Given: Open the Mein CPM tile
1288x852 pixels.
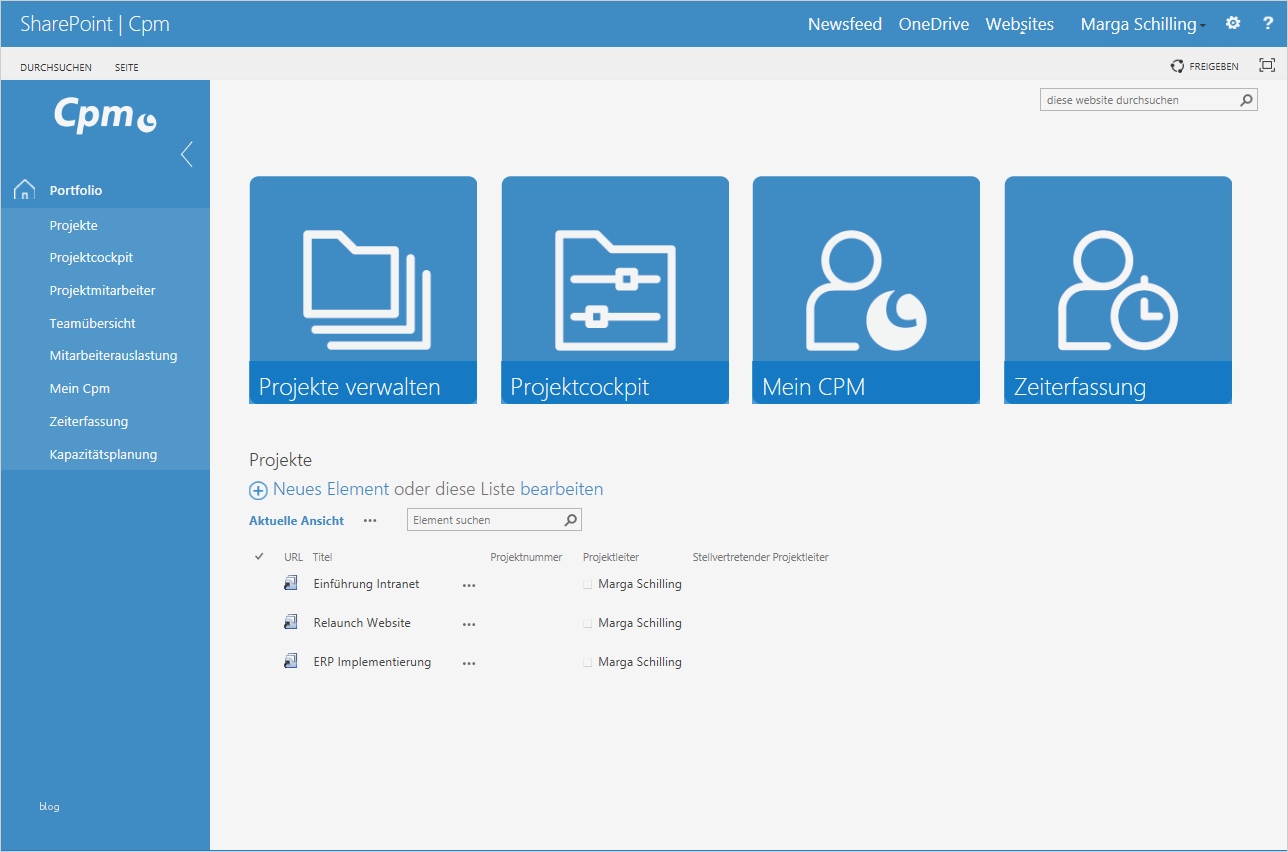Looking at the screenshot, I should click(x=866, y=290).
